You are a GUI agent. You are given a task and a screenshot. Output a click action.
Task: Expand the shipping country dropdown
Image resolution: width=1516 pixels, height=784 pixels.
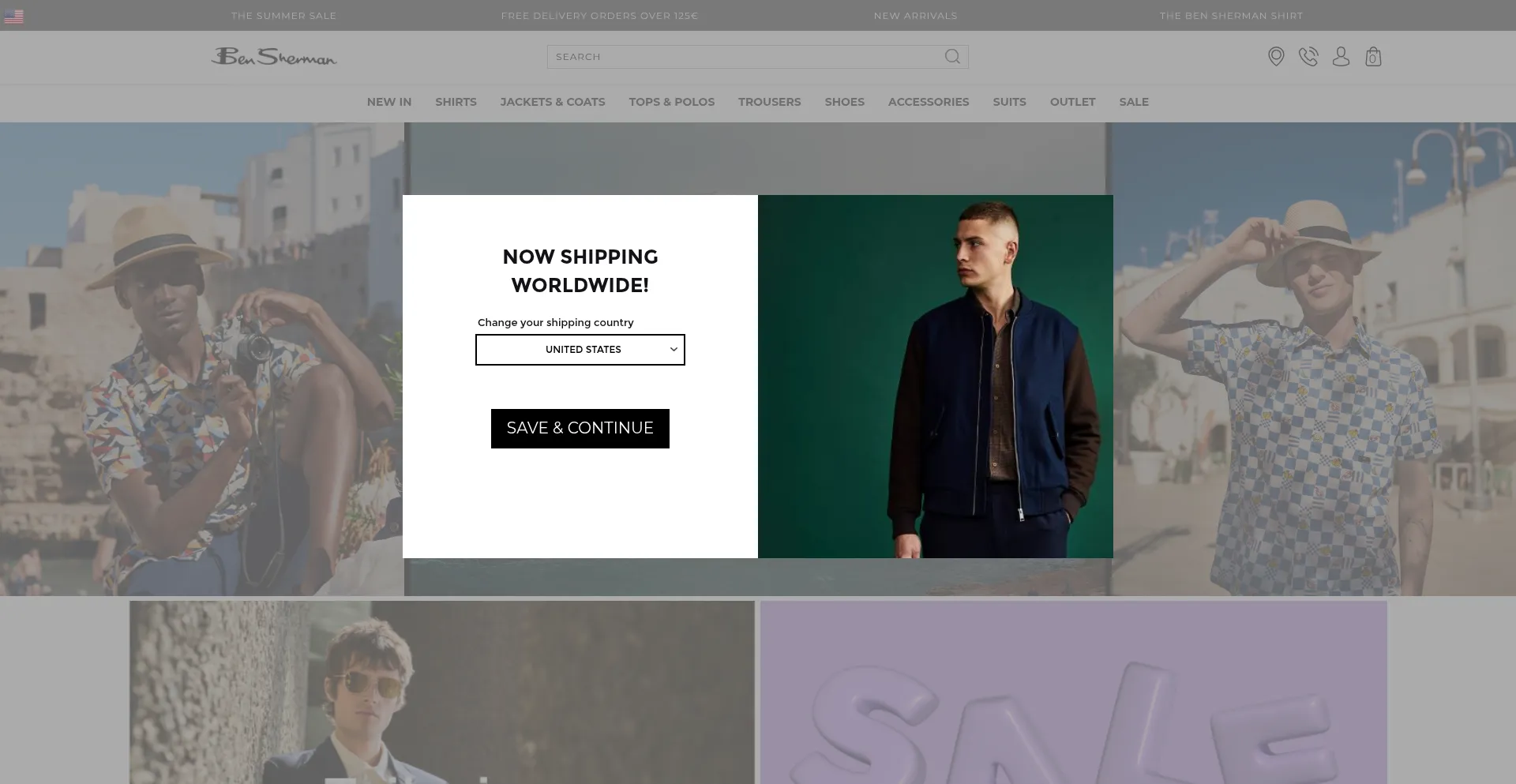tap(580, 350)
